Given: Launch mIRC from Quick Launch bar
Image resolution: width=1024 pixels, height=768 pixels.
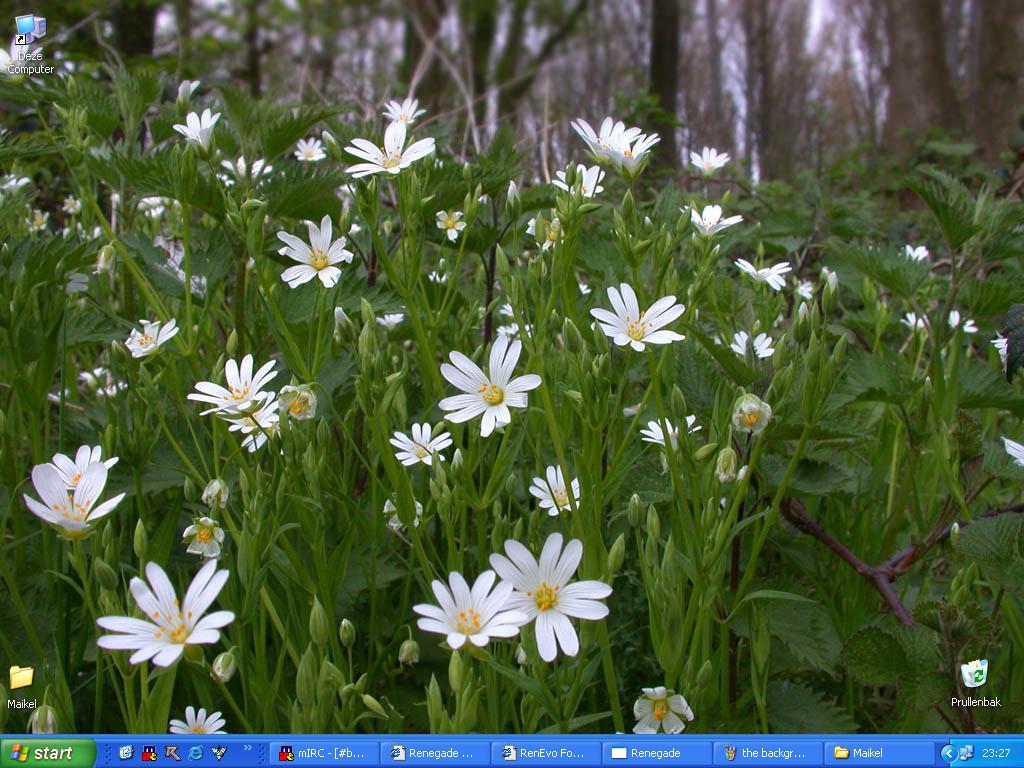Looking at the screenshot, I should point(149,753).
